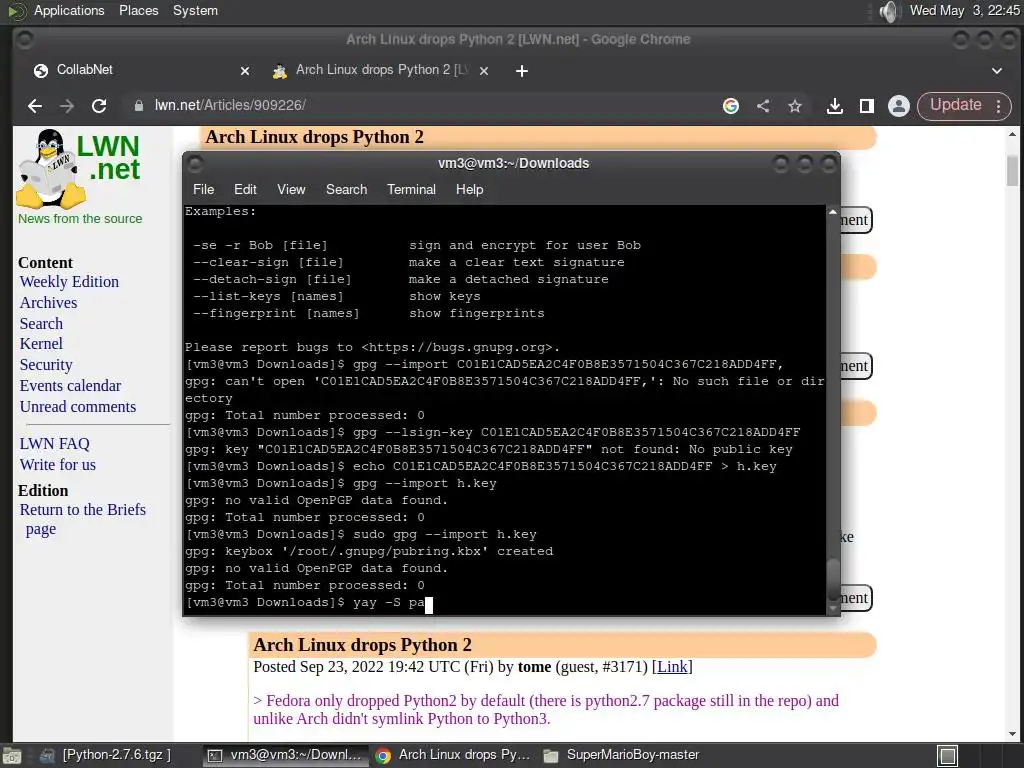Screen dimensions: 1024x768
Task: Expand Chrome tab search chevron
Action: (x=997, y=71)
